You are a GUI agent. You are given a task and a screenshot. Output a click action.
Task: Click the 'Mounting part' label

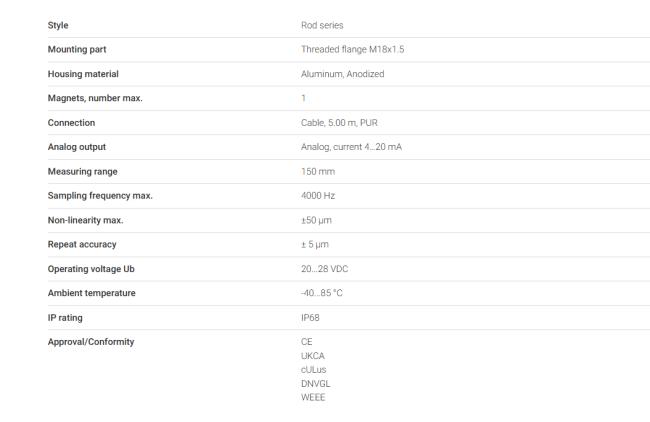click(76, 49)
